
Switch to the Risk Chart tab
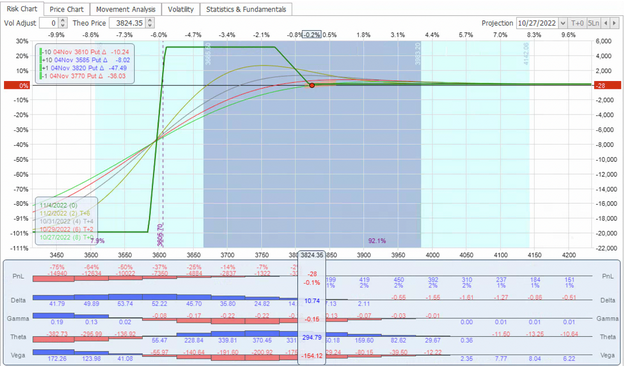[x=22, y=9]
